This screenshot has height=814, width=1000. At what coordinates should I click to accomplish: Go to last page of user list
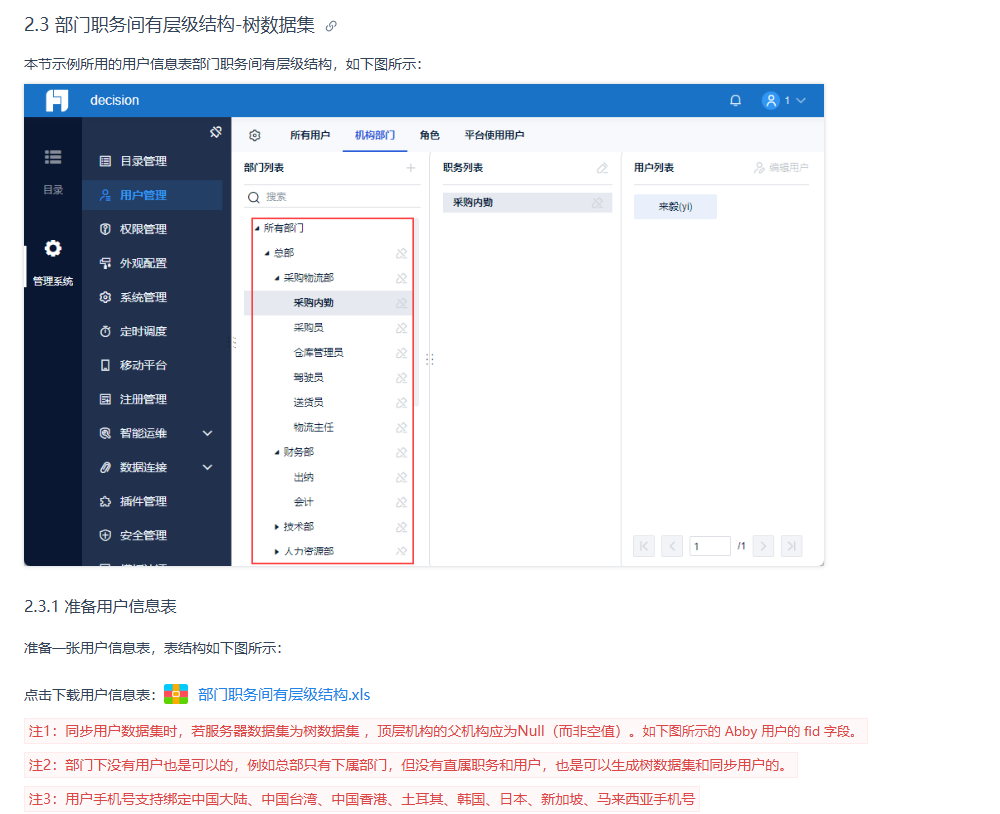791,546
